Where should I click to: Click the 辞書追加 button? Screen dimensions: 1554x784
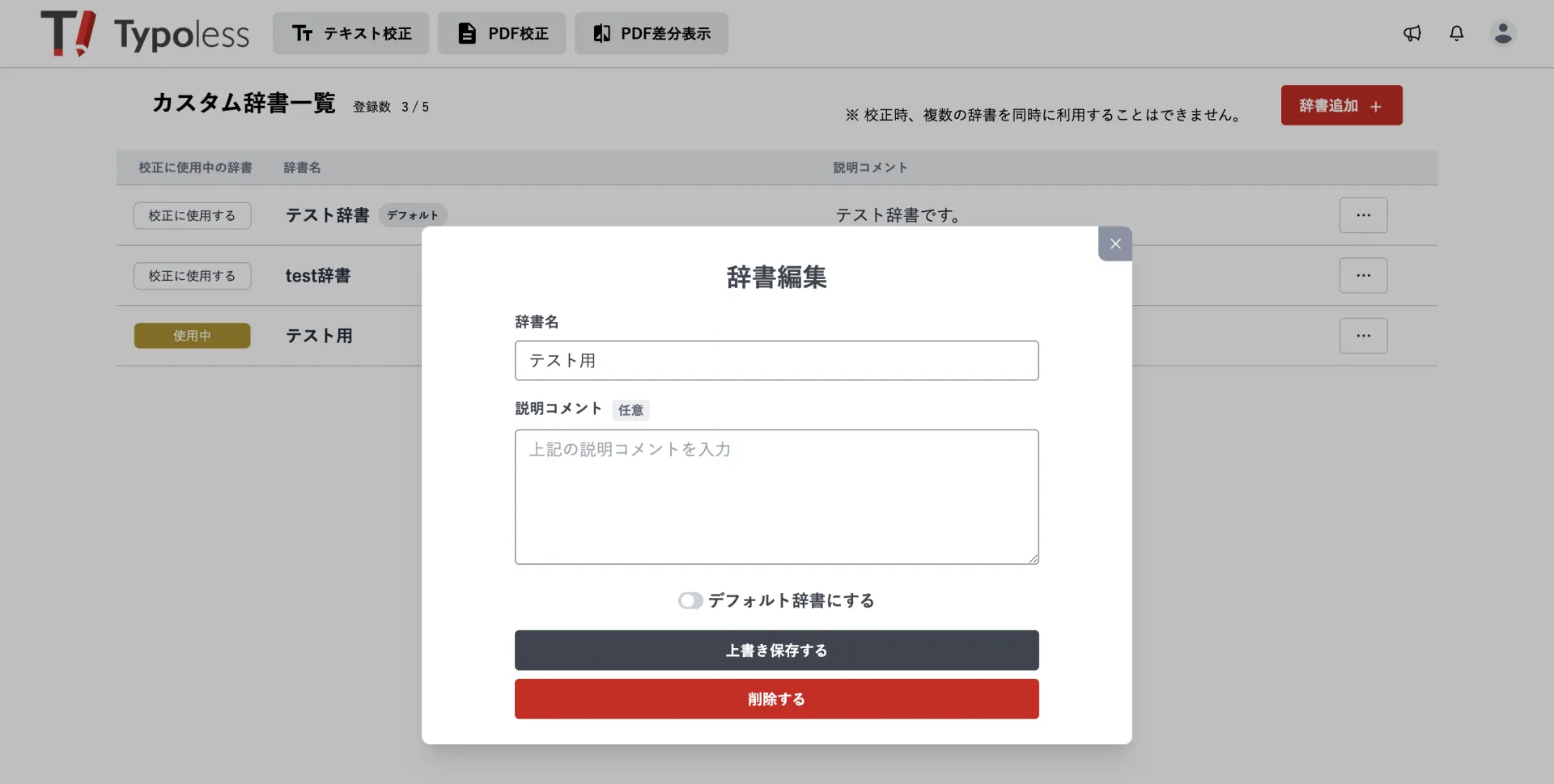coord(1341,105)
